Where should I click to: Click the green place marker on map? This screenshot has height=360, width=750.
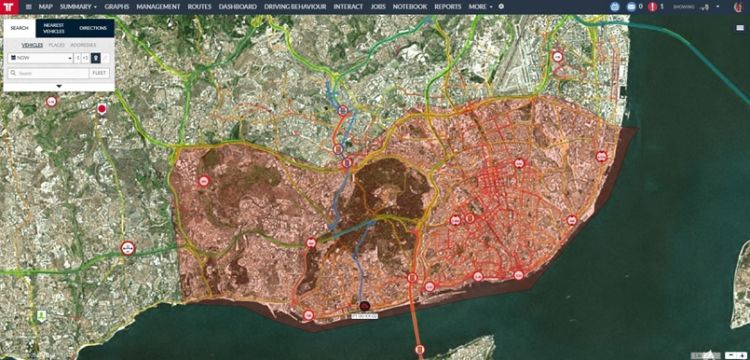42,316
